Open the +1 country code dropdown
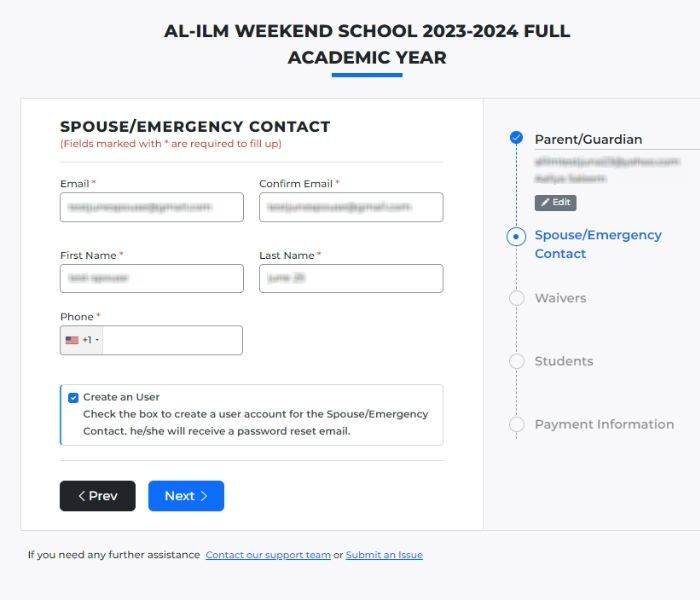The image size is (700, 600). [x=90, y=340]
